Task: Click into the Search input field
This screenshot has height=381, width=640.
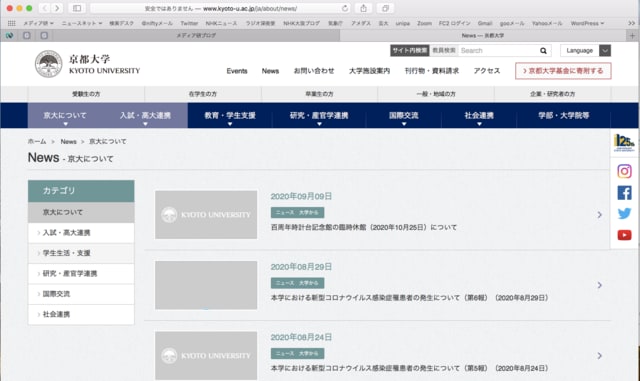Action: pos(498,51)
